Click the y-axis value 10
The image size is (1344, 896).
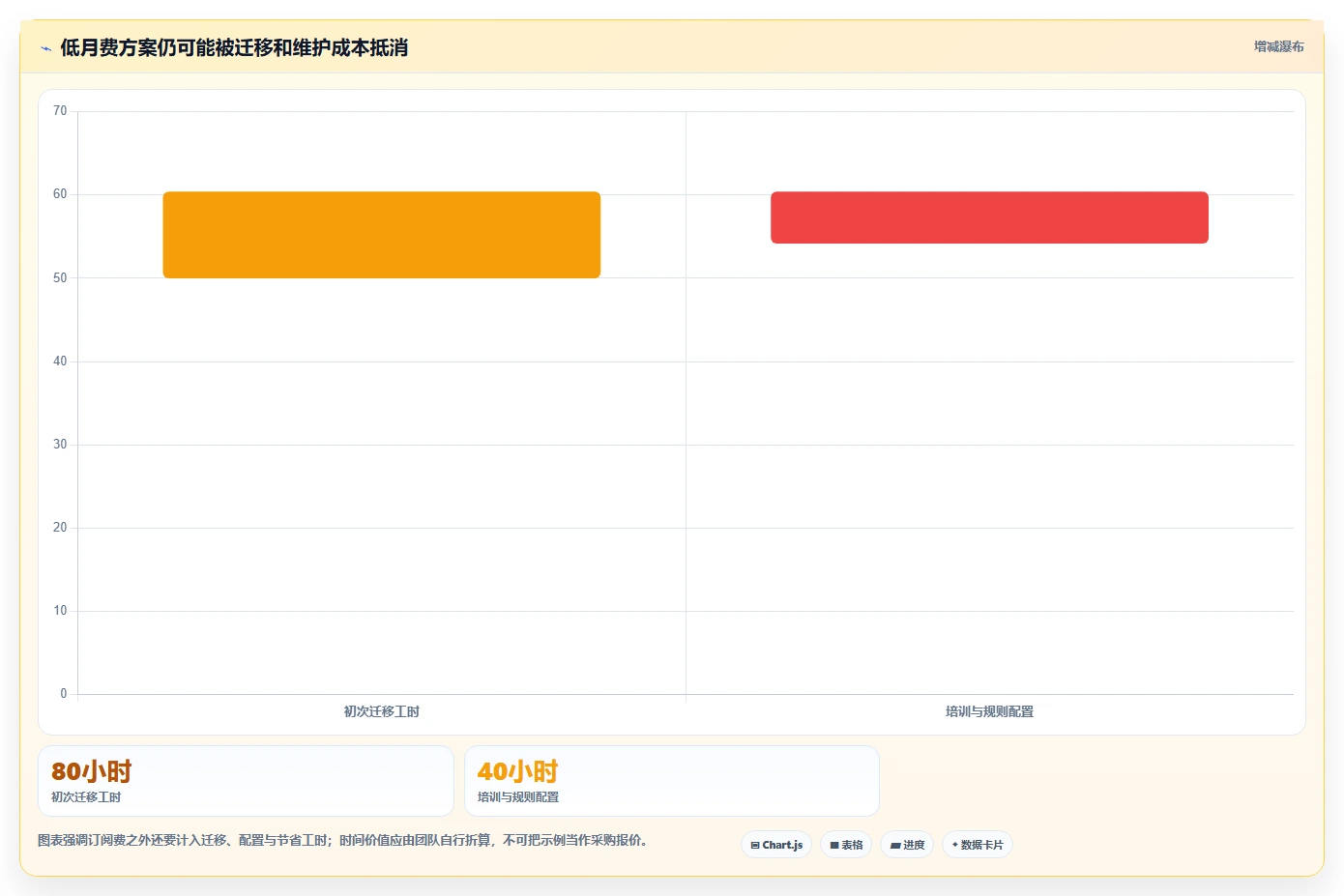click(x=60, y=611)
